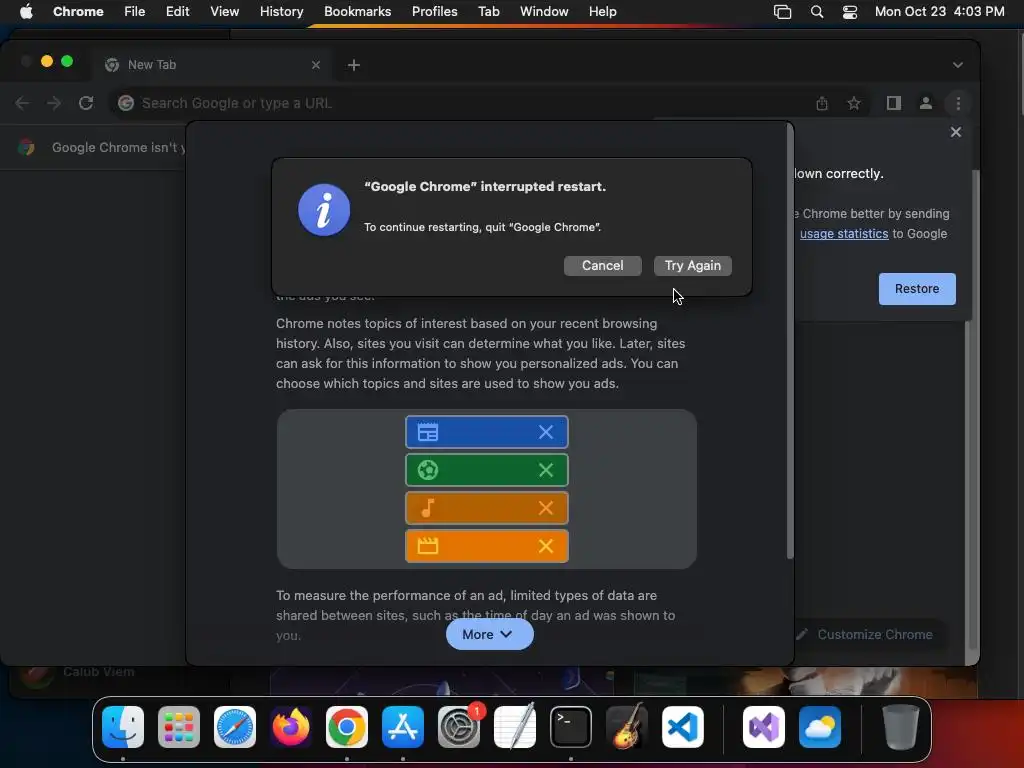
Task: Expand the More button in privacy dialog
Action: (490, 634)
